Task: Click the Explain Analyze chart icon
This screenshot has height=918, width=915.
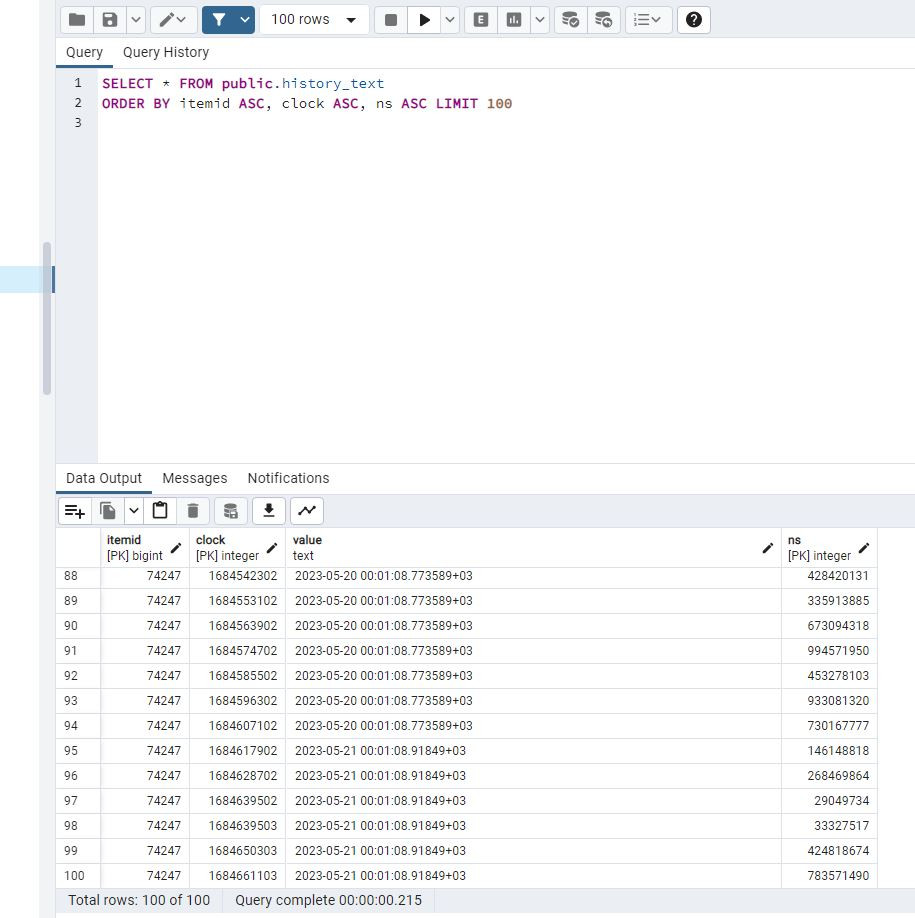Action: (514, 20)
